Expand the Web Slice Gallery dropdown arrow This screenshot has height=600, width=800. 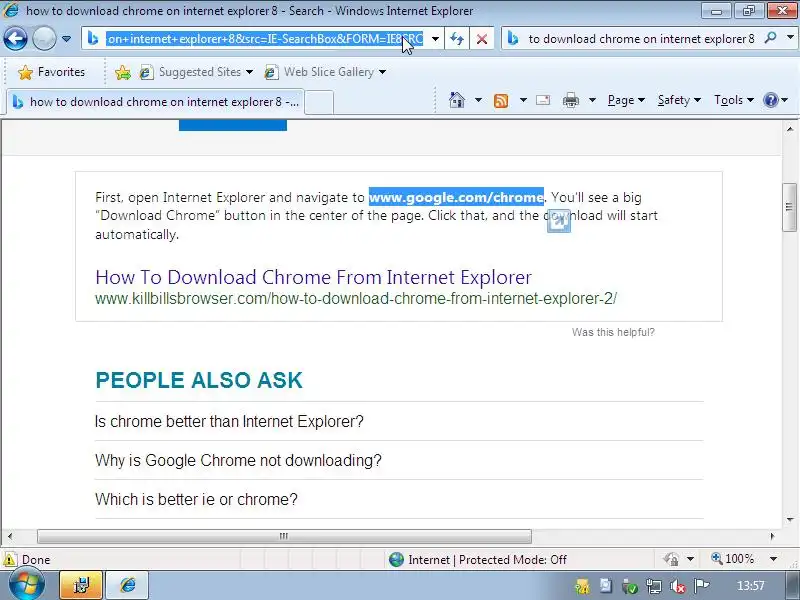click(382, 72)
